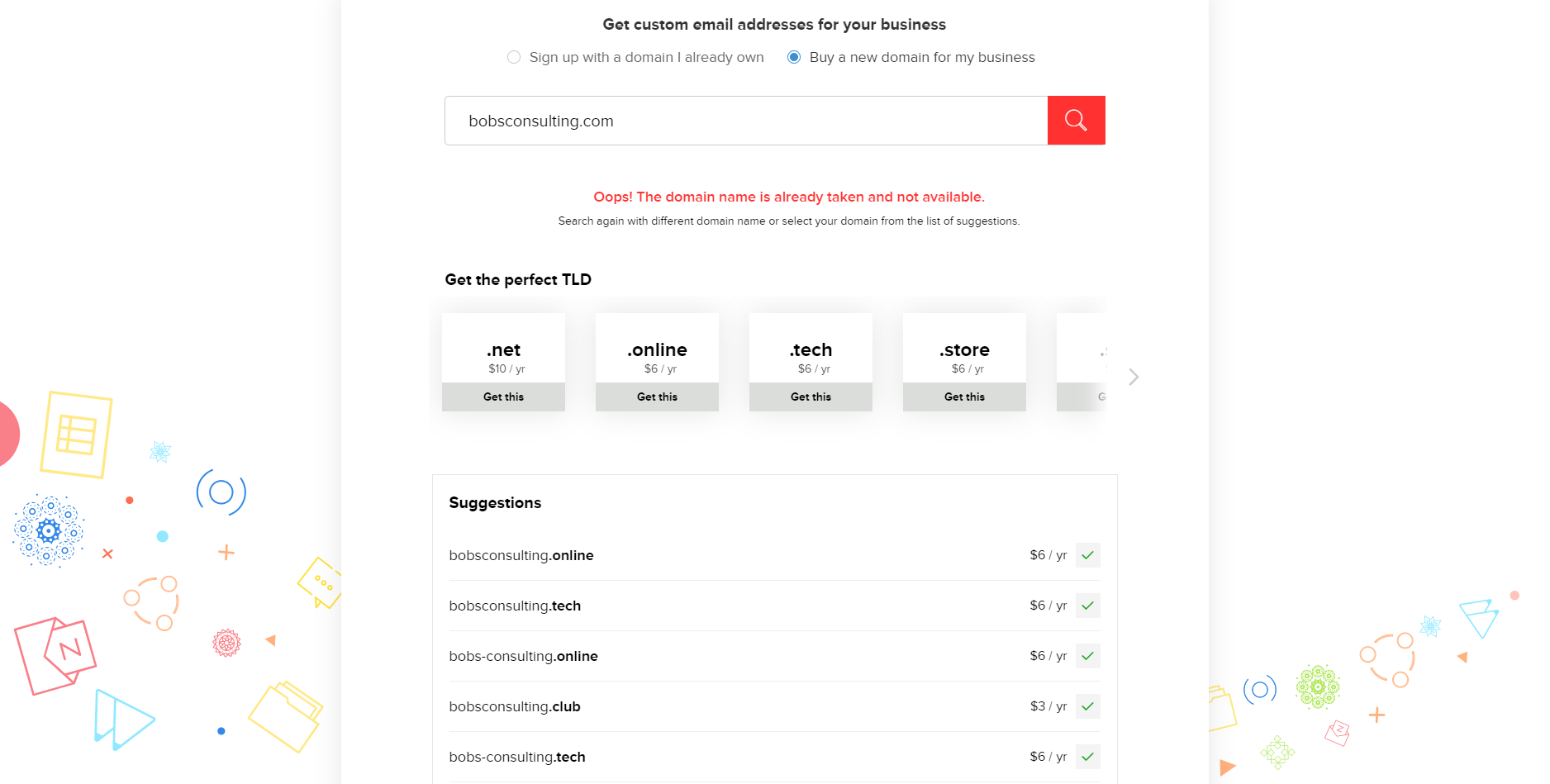
Task: Select checkmark for bobsconsulting.tech suggestion
Action: pos(1087,606)
